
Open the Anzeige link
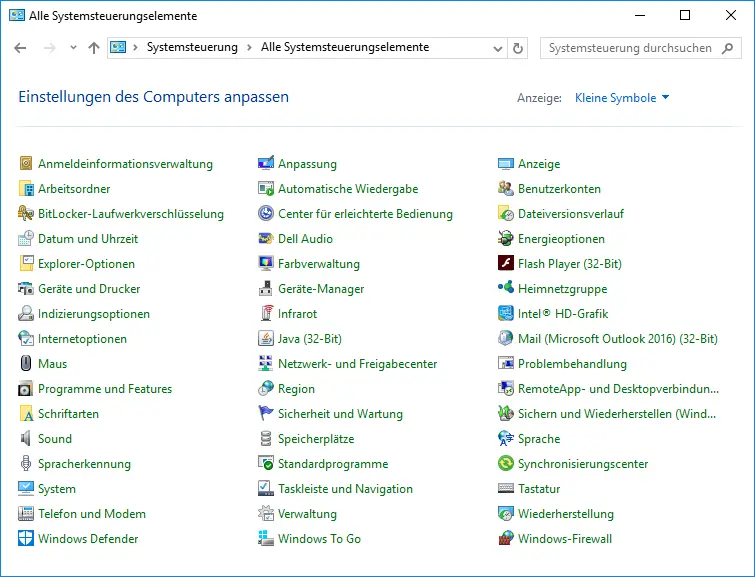539,164
